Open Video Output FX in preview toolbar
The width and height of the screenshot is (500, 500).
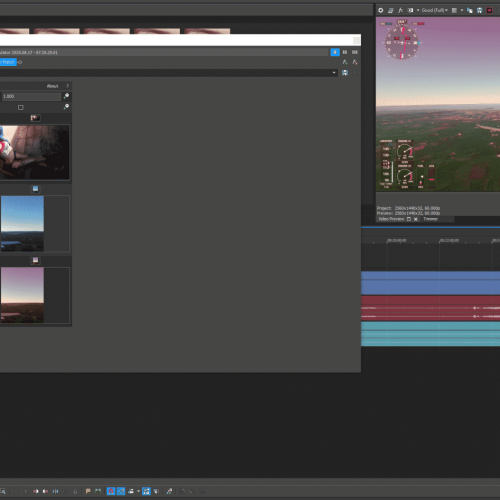401,10
